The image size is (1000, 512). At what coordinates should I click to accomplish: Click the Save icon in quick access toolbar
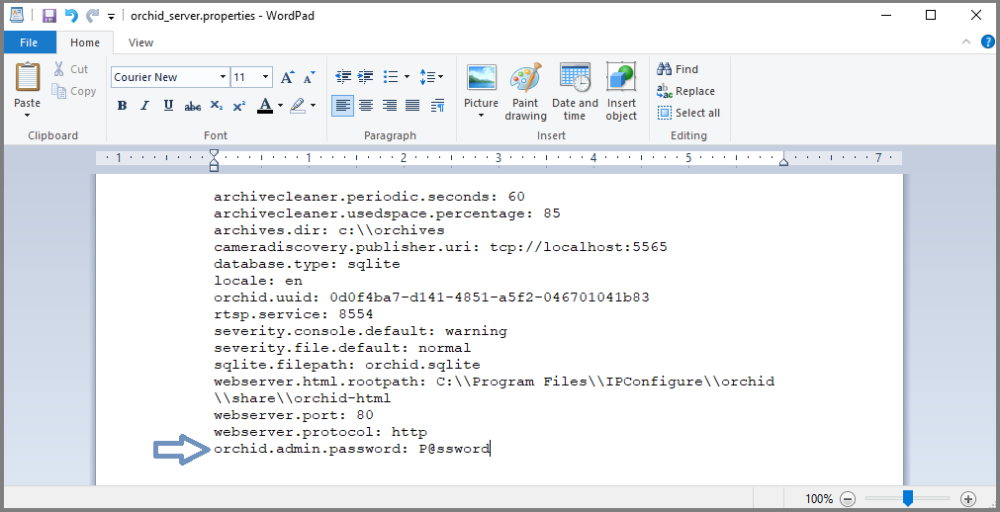pos(49,15)
